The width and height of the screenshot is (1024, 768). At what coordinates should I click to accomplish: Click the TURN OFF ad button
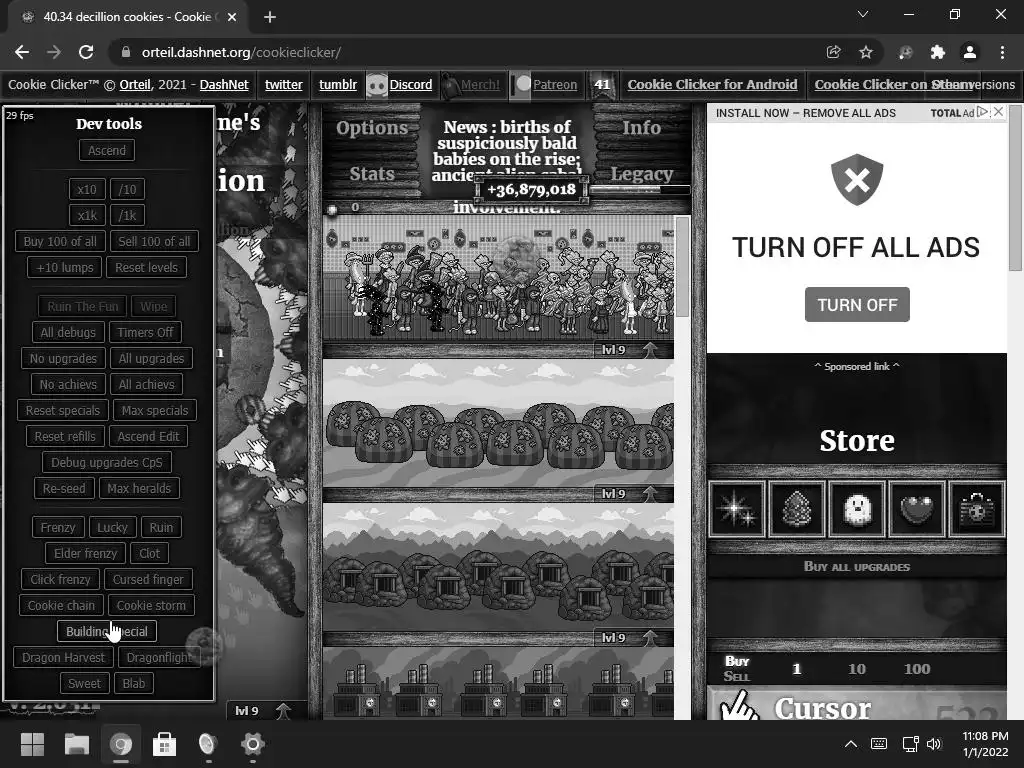pyautogui.click(x=857, y=305)
